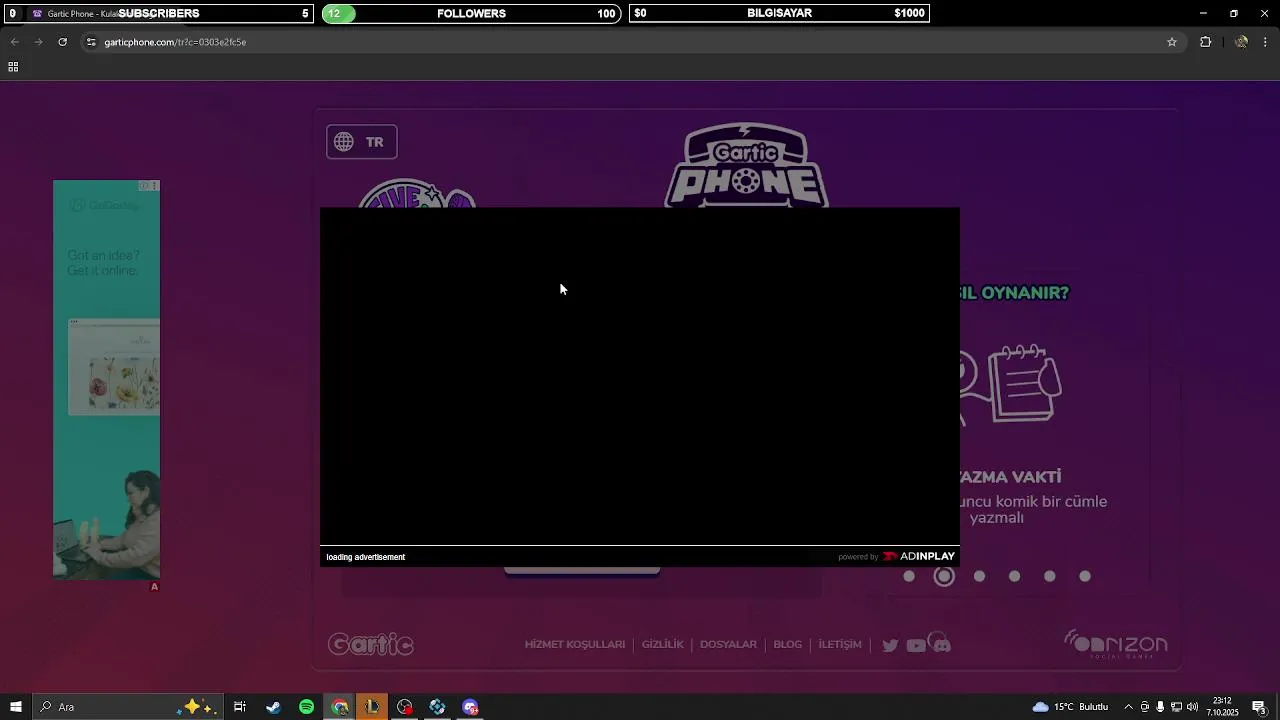The image size is (1280, 720).
Task: Open Task View on the taskbar
Action: 240,707
